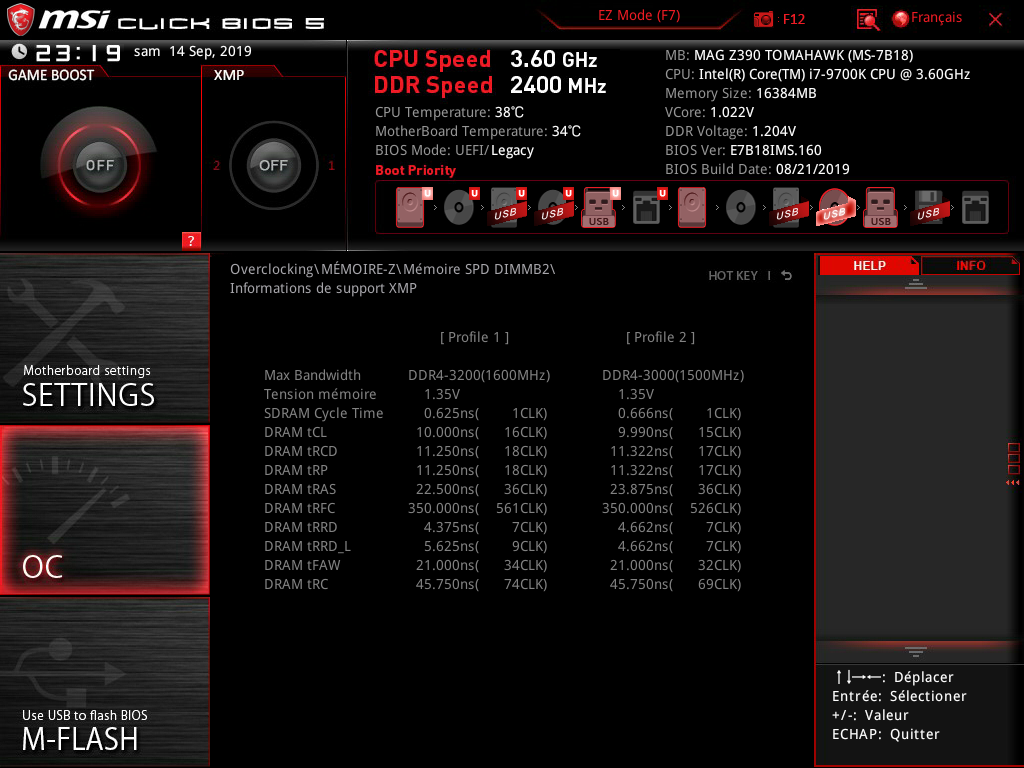Select the UEFI hard disk boot device
This screenshot has width=1024, height=768.
coord(411,207)
